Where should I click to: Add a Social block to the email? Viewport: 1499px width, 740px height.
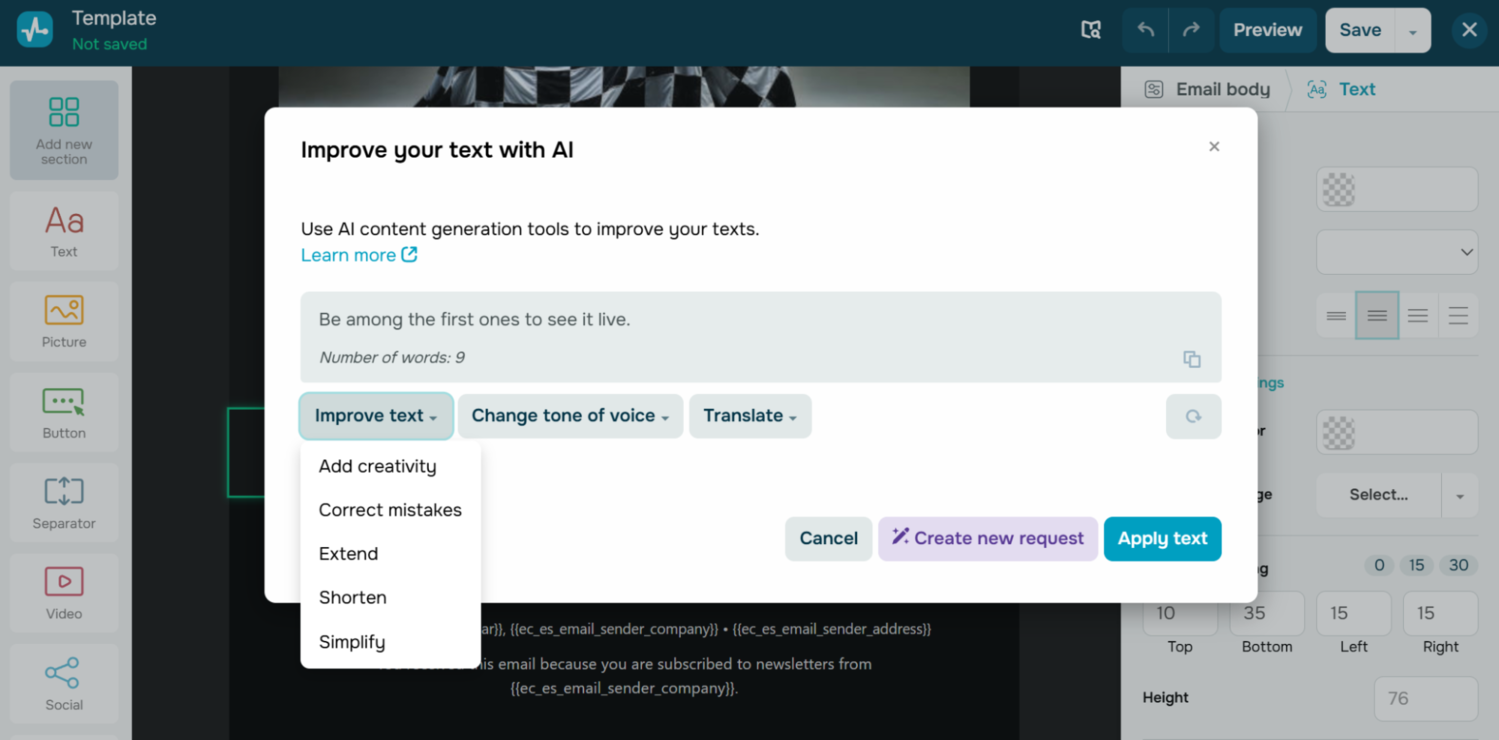pos(63,683)
